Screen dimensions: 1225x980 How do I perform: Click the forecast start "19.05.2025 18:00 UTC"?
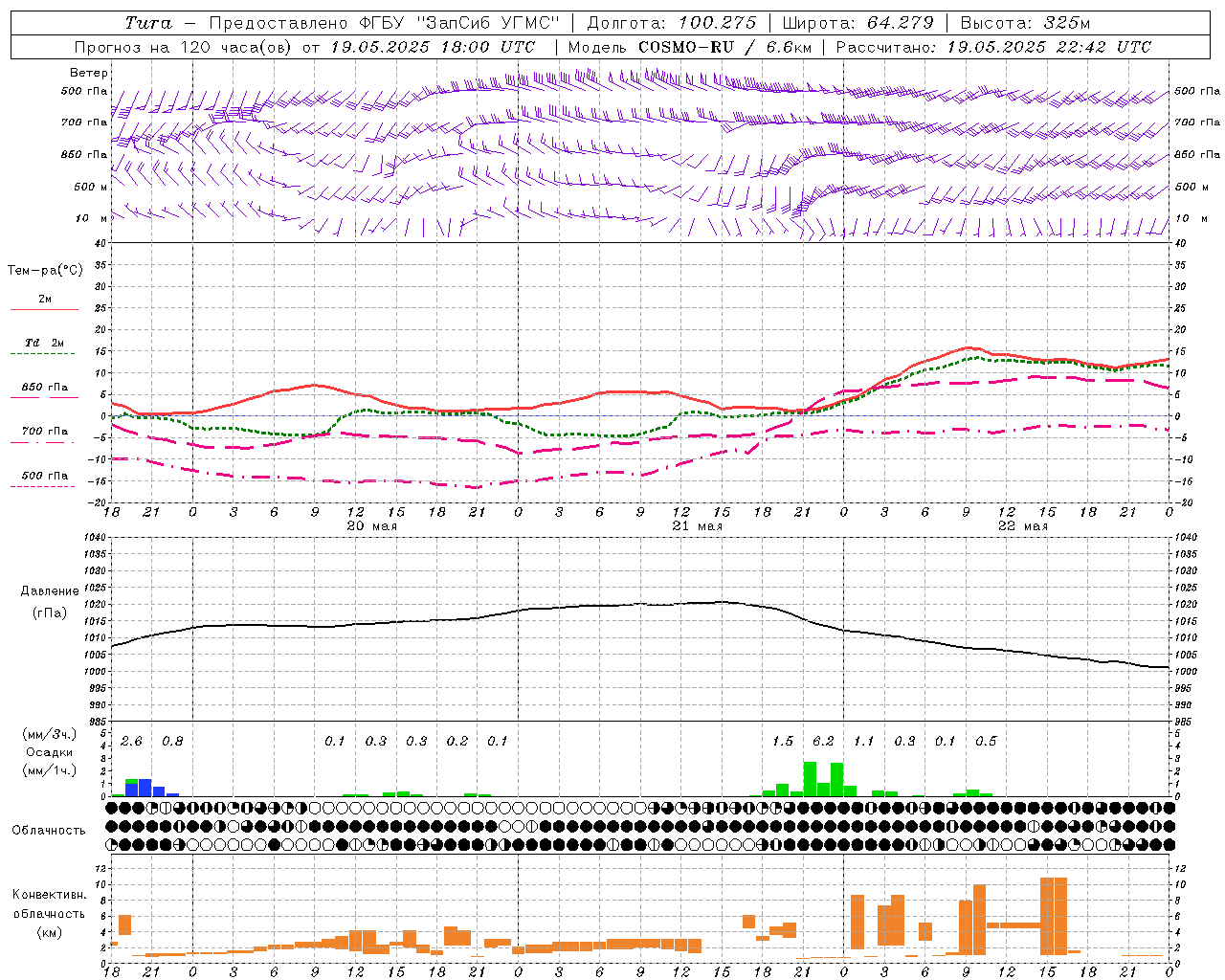tap(433, 47)
